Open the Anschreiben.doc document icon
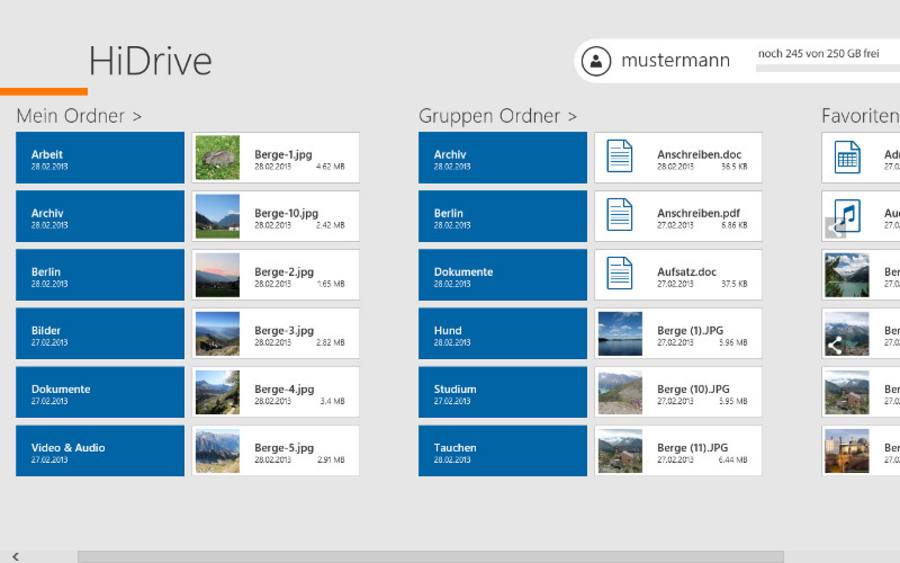The height and width of the screenshot is (563, 900). (x=619, y=156)
